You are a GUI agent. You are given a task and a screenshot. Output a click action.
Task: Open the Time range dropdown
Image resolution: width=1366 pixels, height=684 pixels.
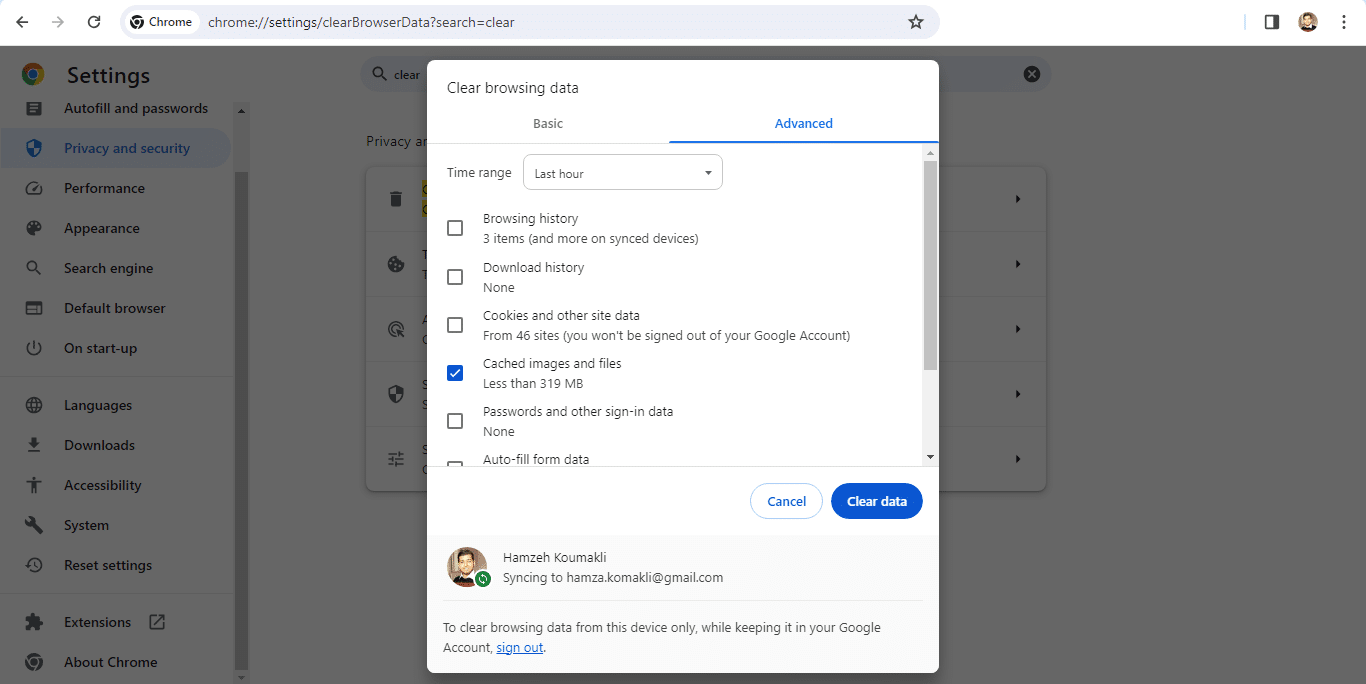[622, 173]
